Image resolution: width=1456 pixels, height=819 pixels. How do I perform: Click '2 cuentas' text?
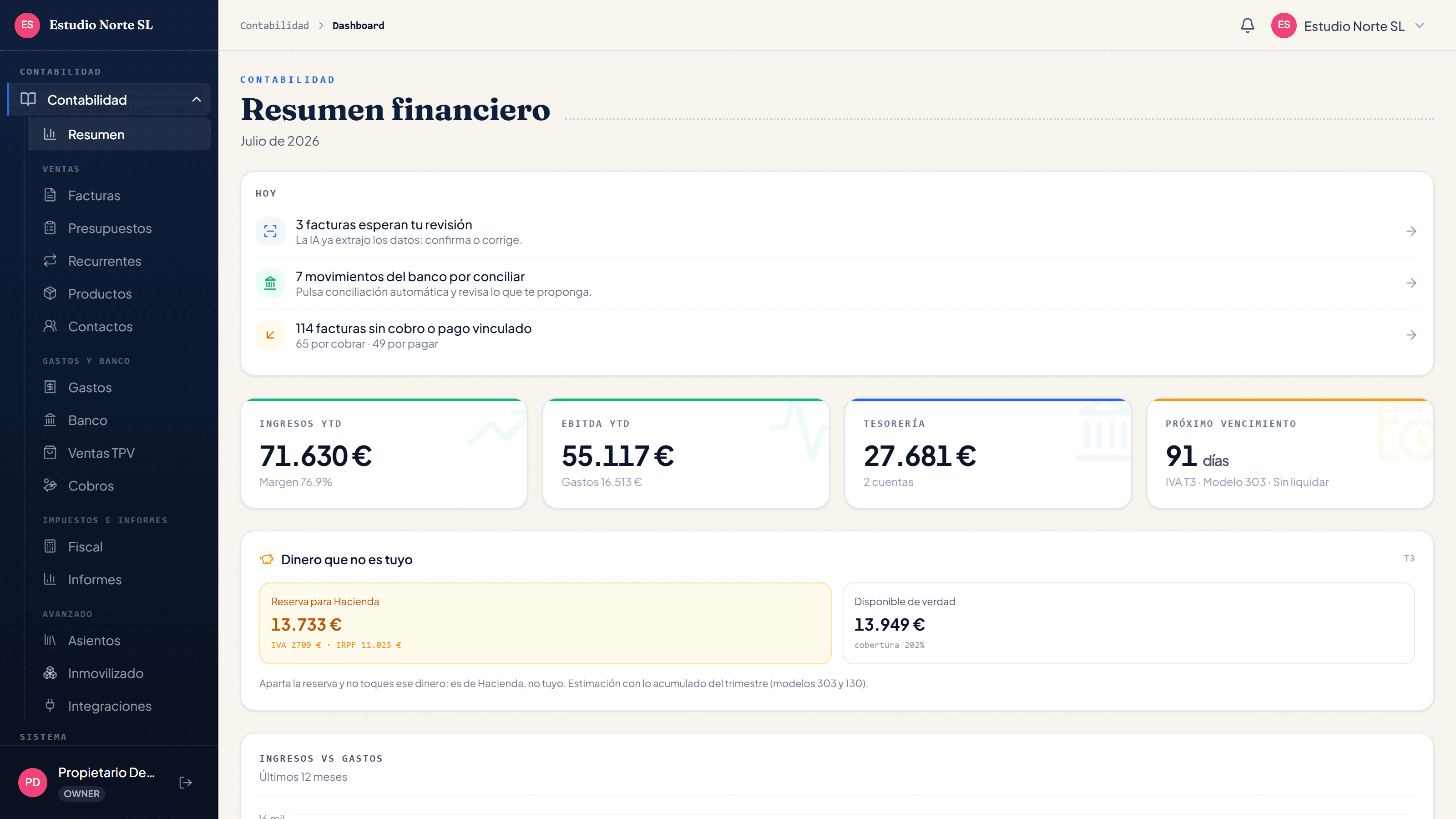[x=888, y=482]
